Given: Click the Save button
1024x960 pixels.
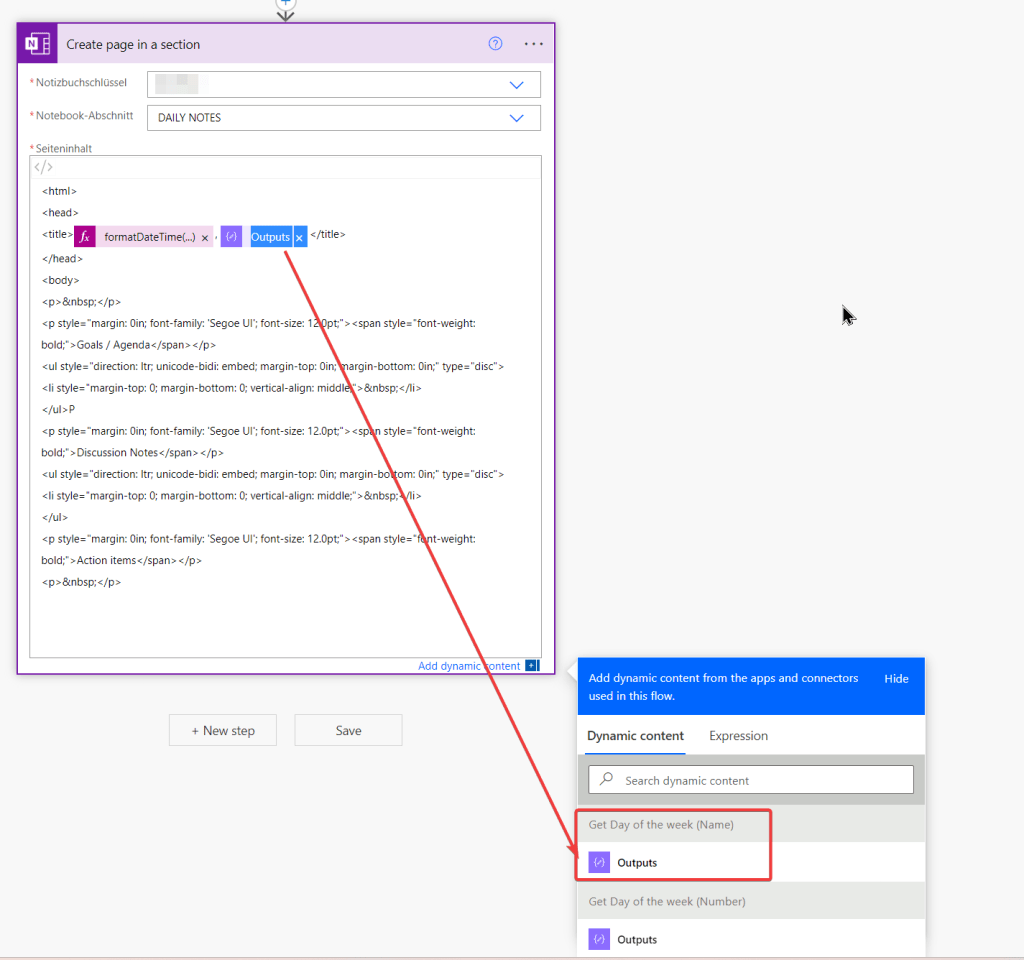Looking at the screenshot, I should [x=348, y=731].
